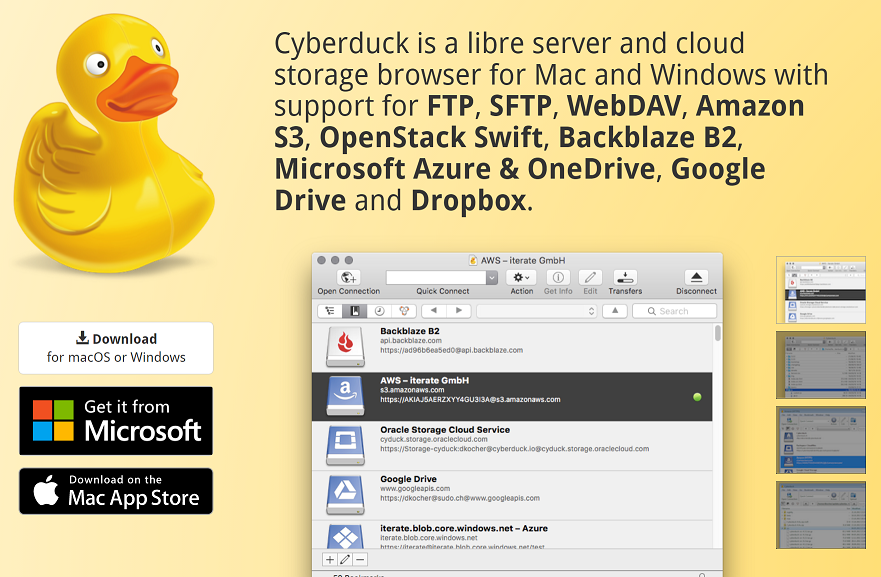The width and height of the screenshot is (881, 577).
Task: Click the Open Connection toolbar icon
Action: [348, 277]
